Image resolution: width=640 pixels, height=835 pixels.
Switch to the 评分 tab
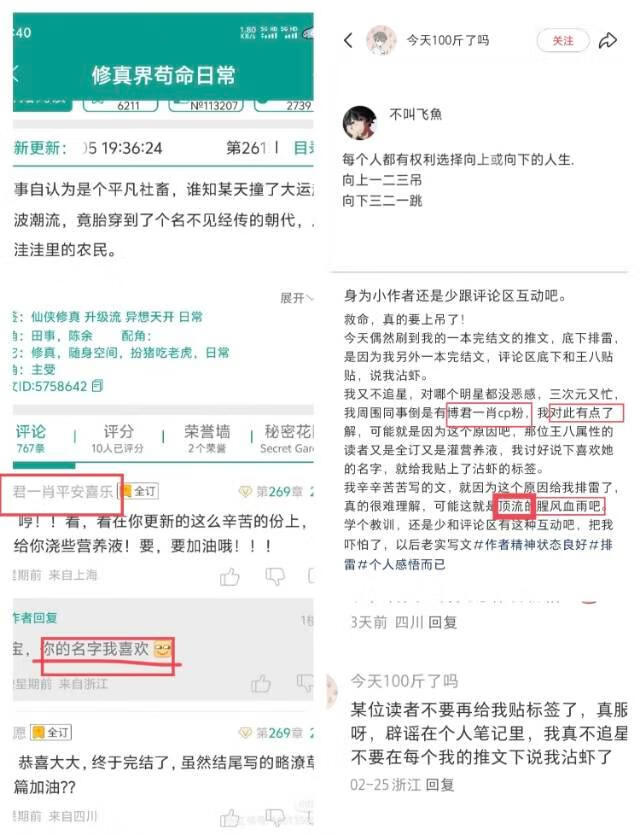(x=118, y=438)
